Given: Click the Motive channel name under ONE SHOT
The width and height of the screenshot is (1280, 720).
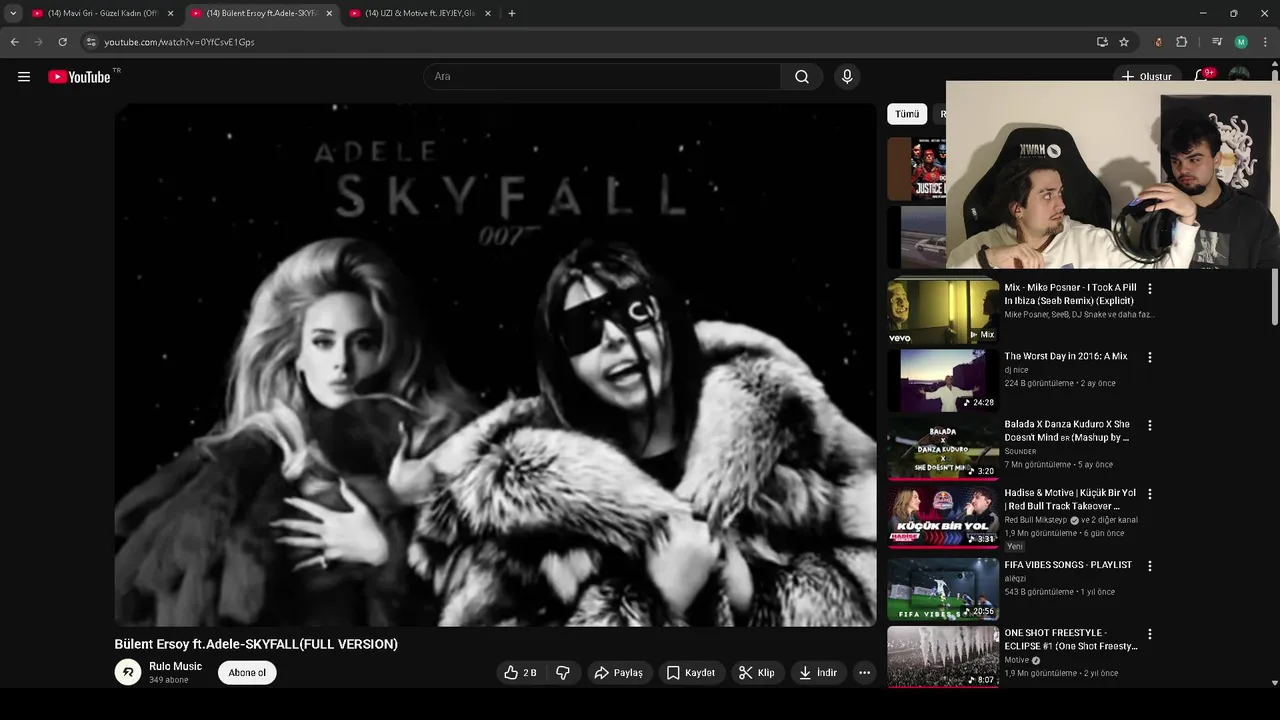Looking at the screenshot, I should pos(1017,660).
